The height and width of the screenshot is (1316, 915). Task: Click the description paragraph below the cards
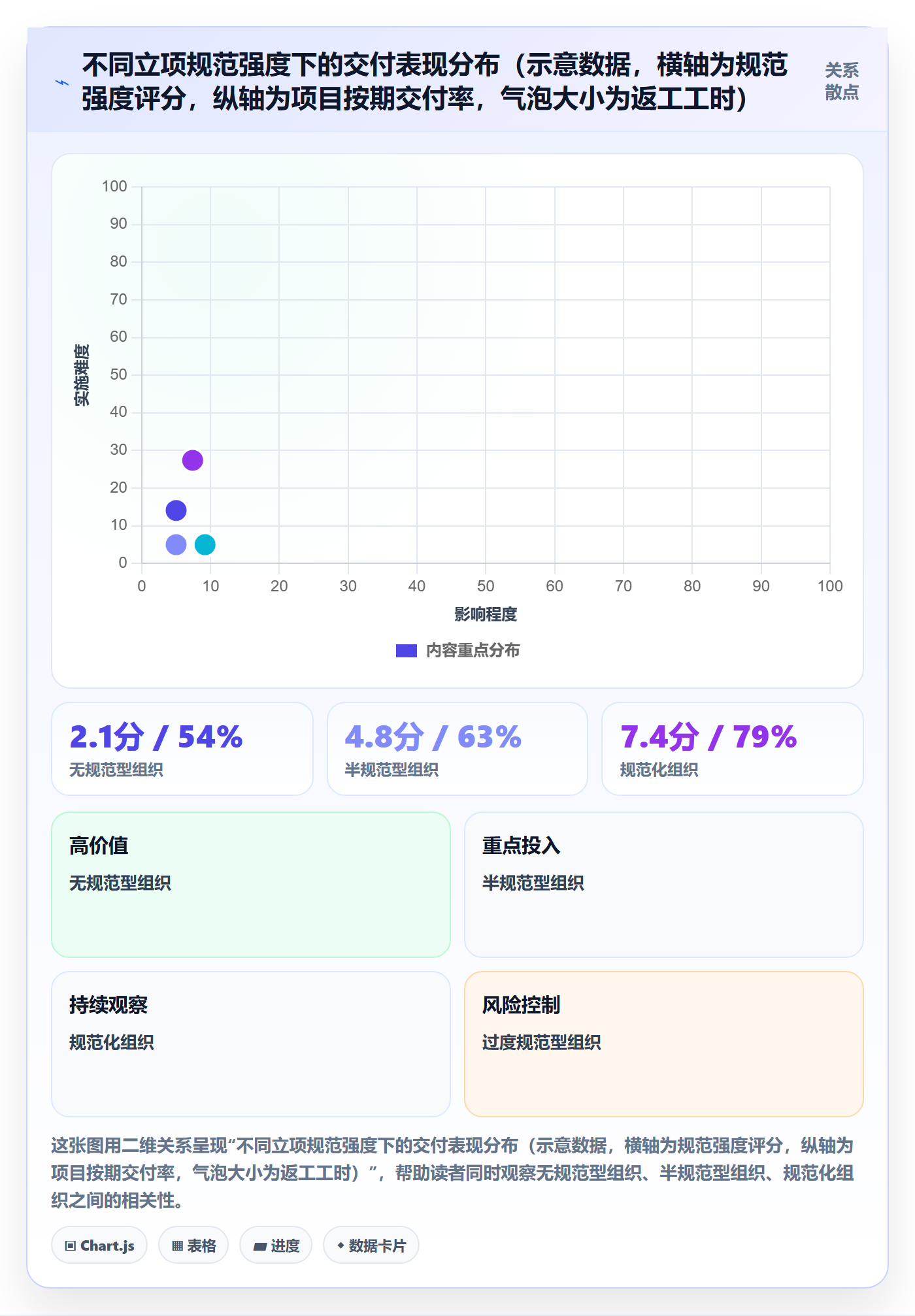[452, 1173]
